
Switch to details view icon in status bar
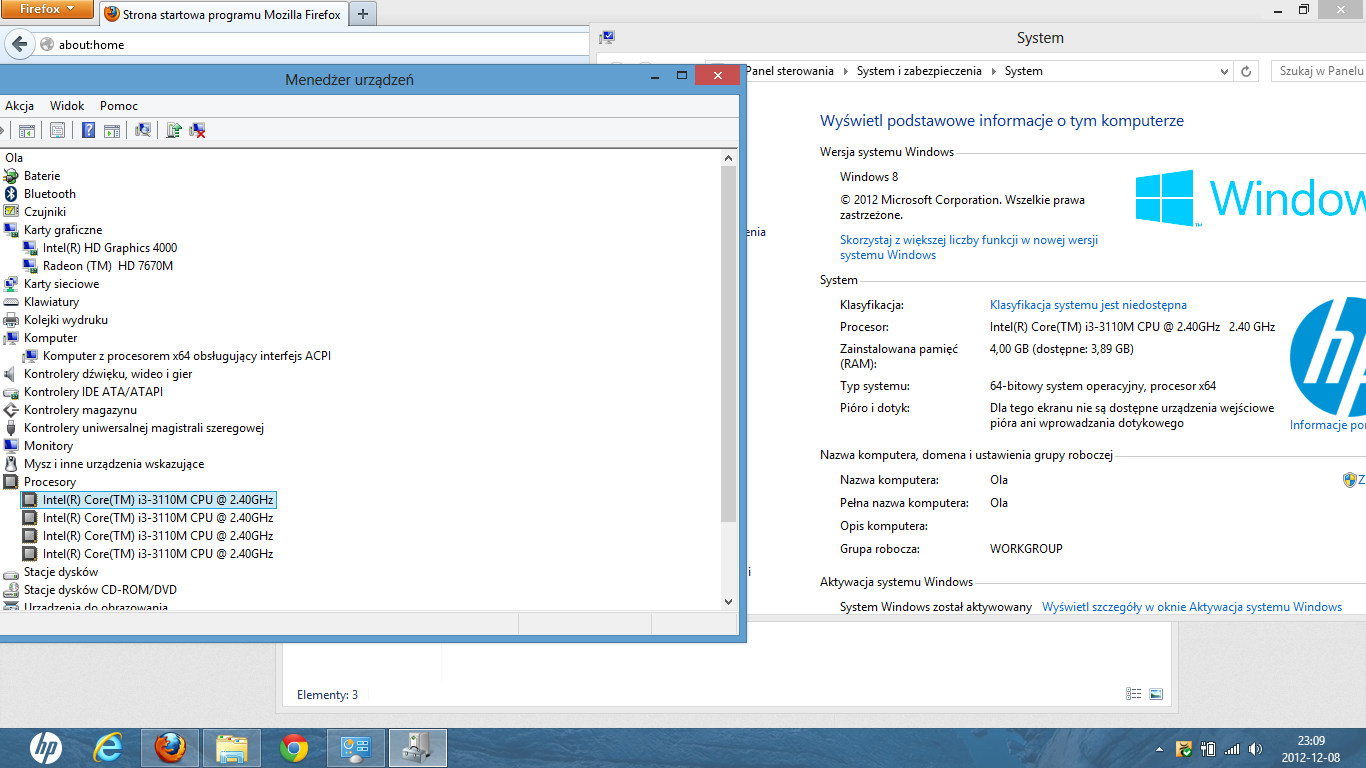click(1133, 694)
